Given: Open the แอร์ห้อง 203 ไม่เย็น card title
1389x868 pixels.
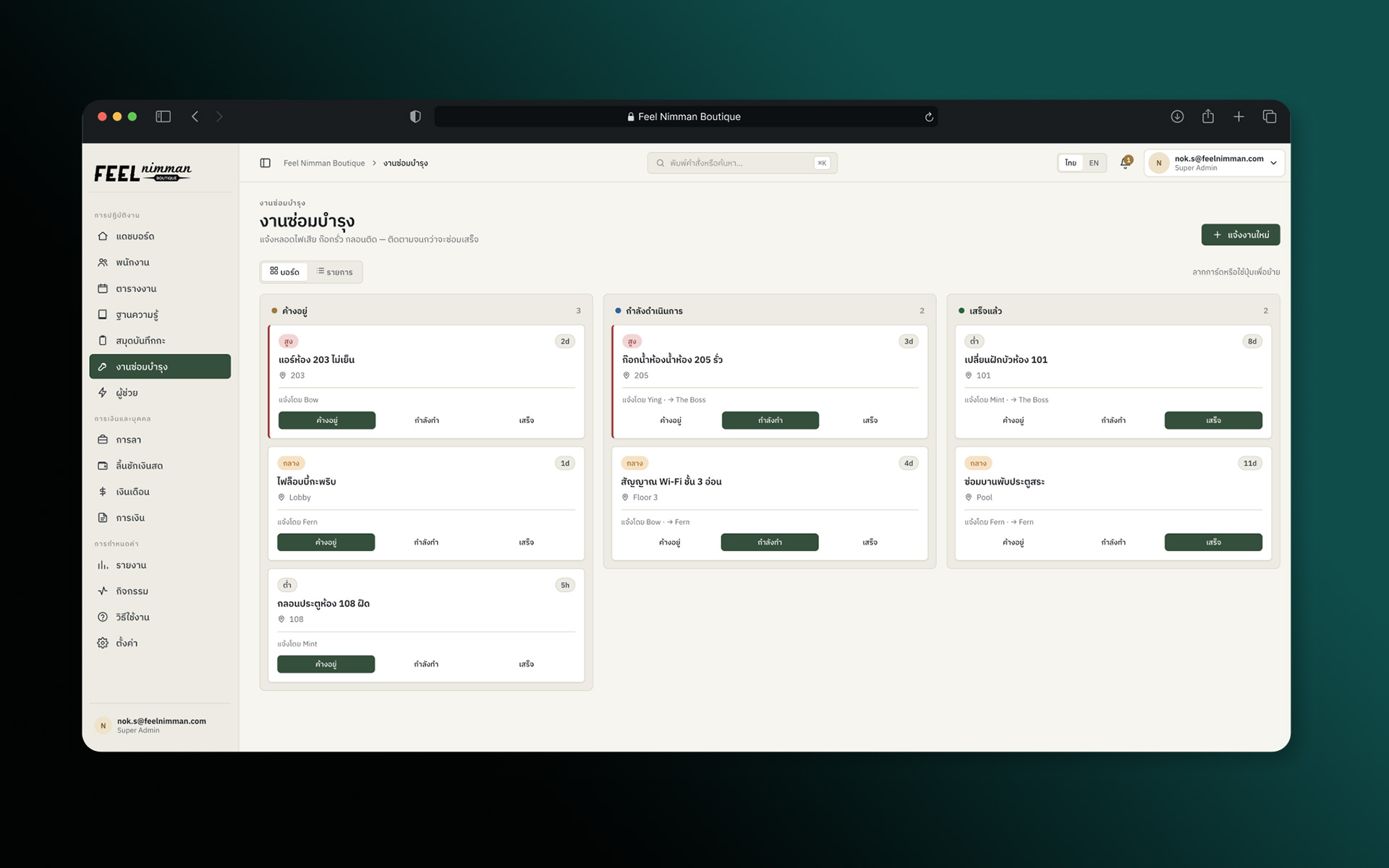Looking at the screenshot, I should [316, 359].
